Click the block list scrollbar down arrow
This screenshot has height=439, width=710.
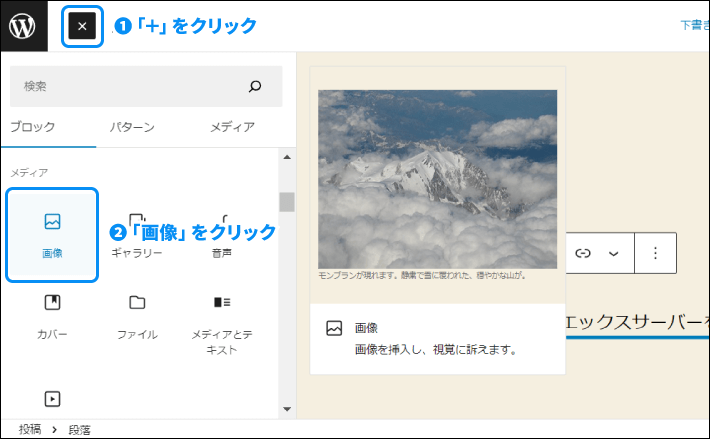pyautogui.click(x=287, y=408)
